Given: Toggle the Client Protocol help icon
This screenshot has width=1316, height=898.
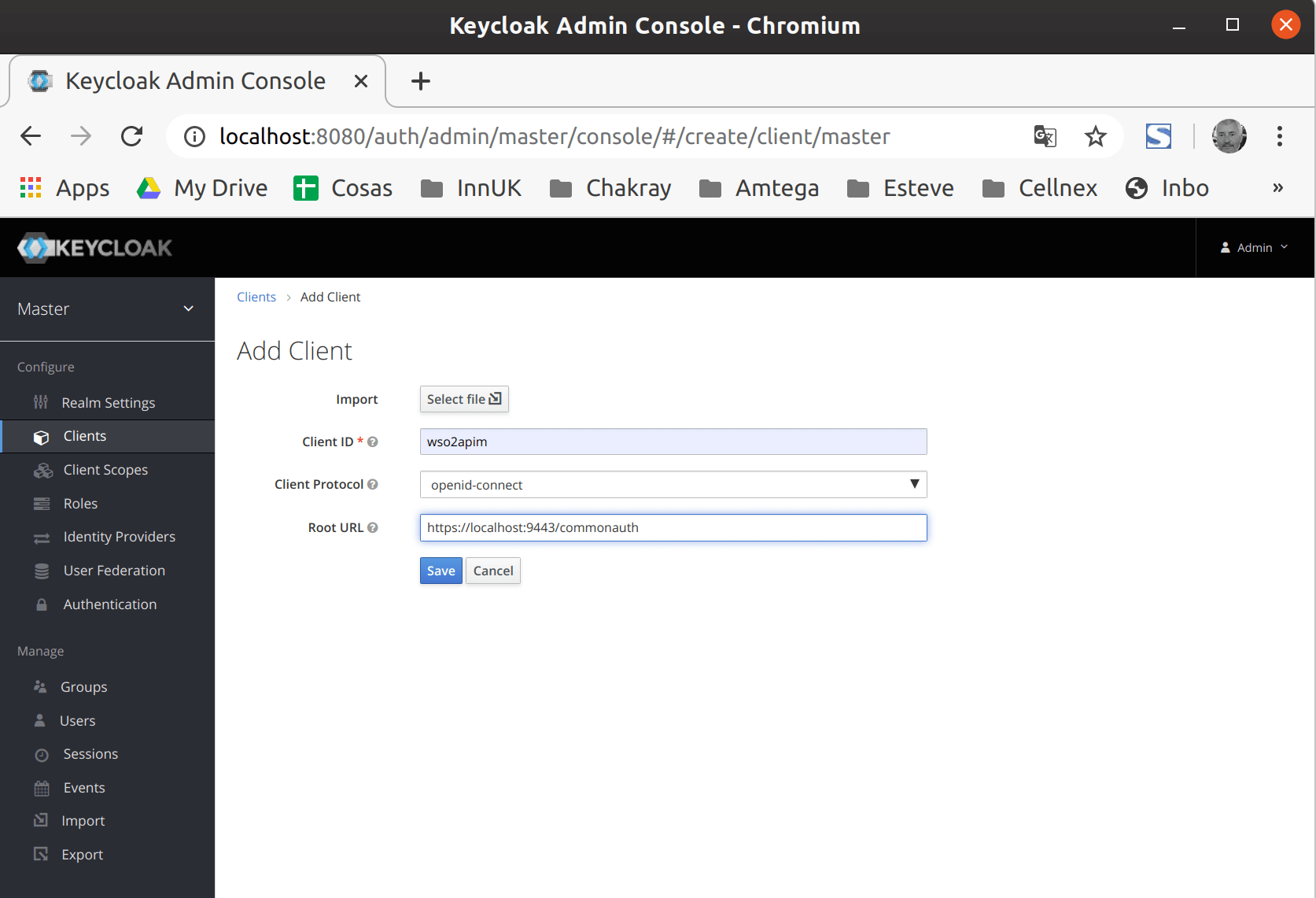Looking at the screenshot, I should coord(372,484).
